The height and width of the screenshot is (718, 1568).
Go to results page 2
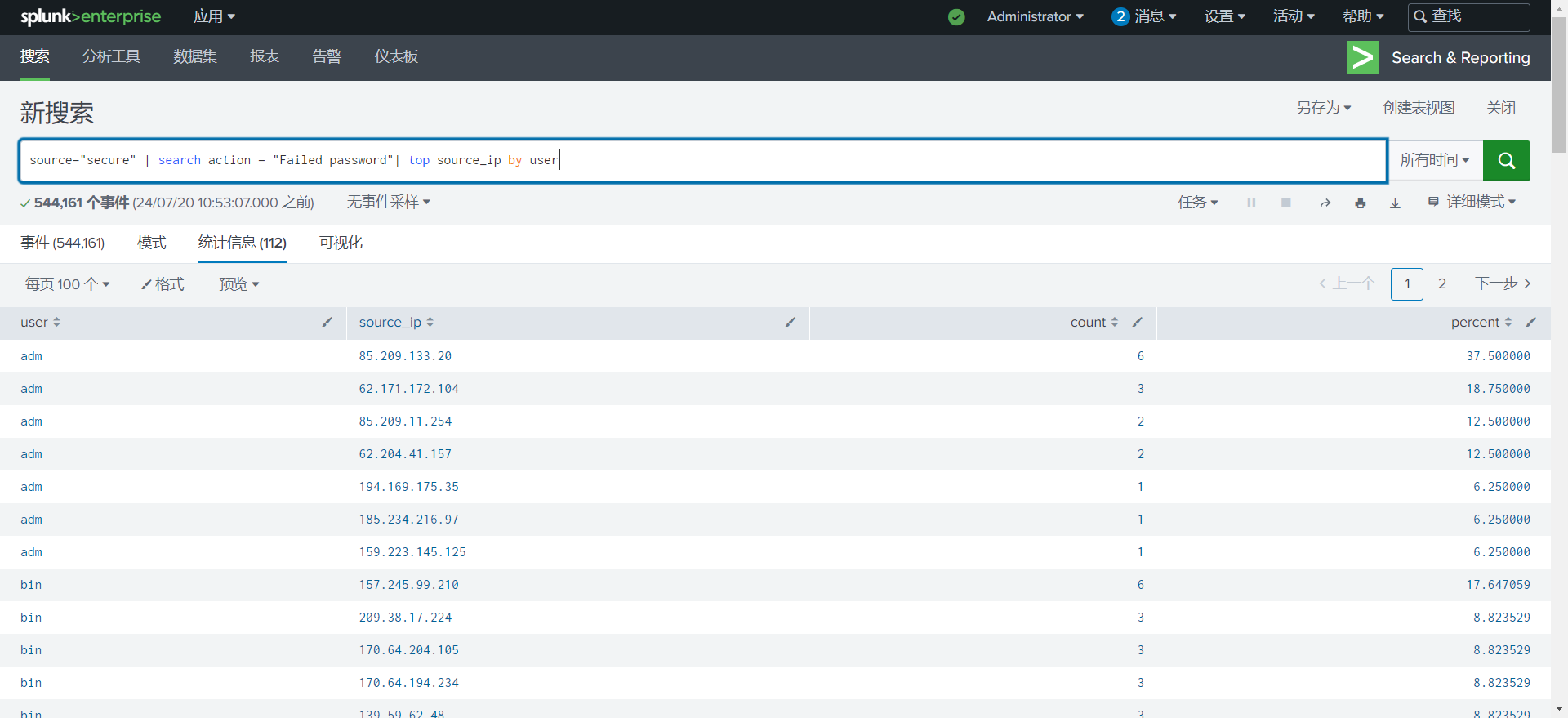click(x=1442, y=283)
